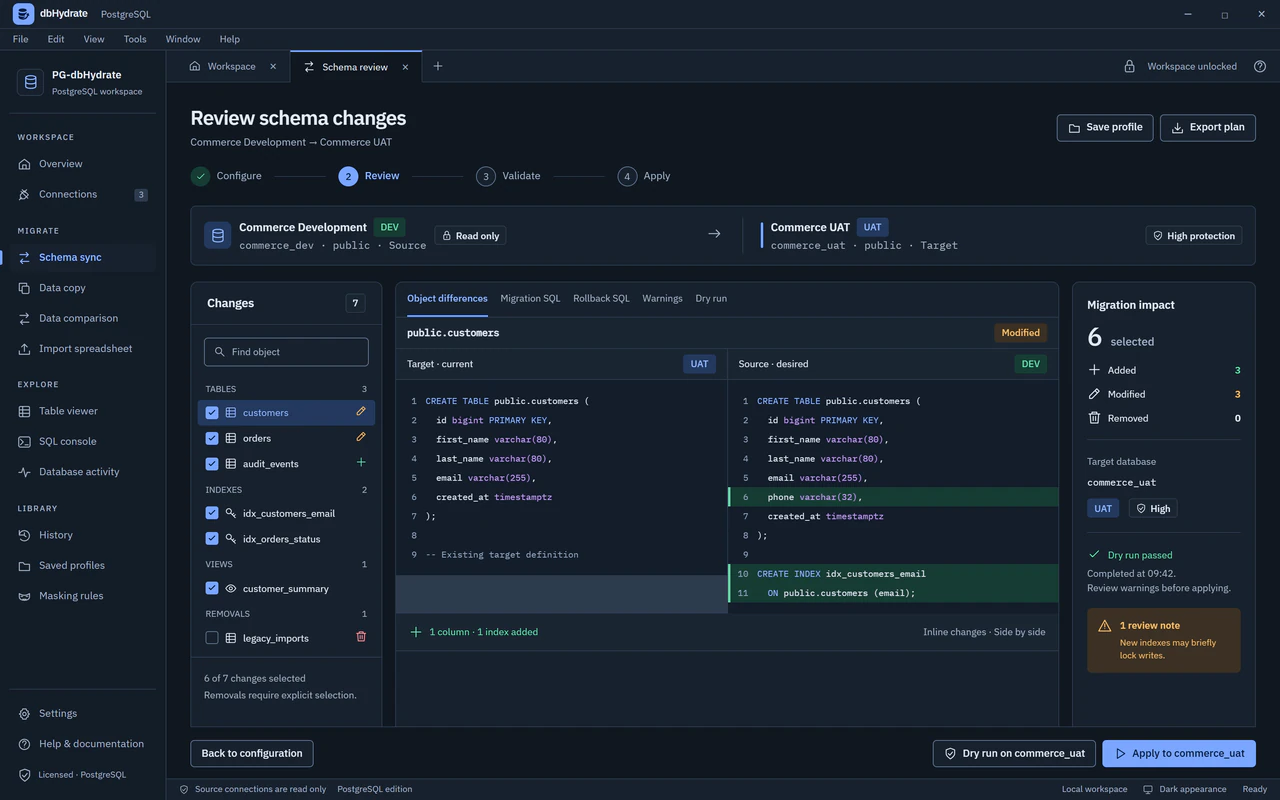Go to the Apply step
Viewport: 1280px width, 800px height.
click(644, 176)
